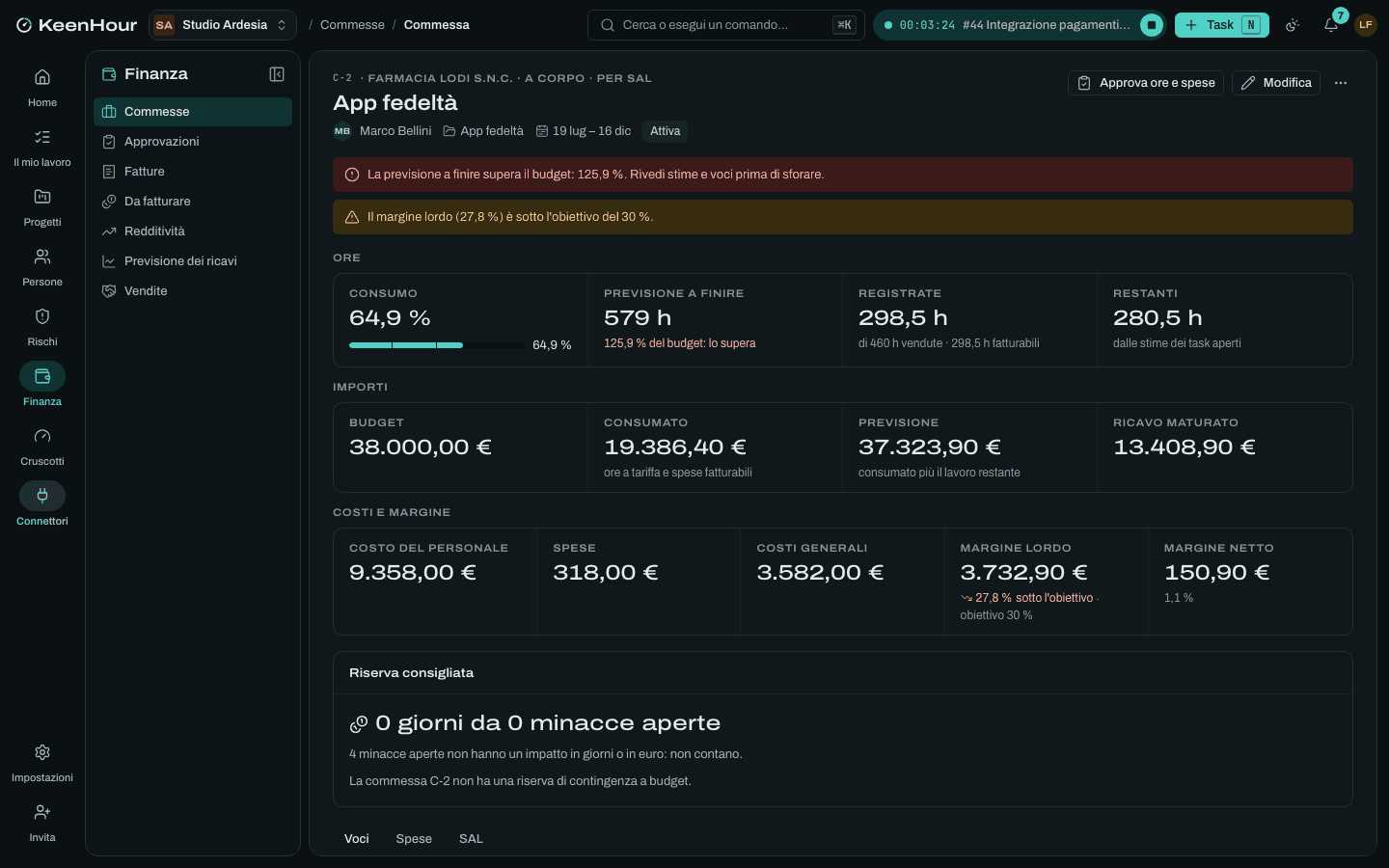1389x868 pixels.
Task: Click the Consumo 64,9 % progress bar
Action: point(437,345)
